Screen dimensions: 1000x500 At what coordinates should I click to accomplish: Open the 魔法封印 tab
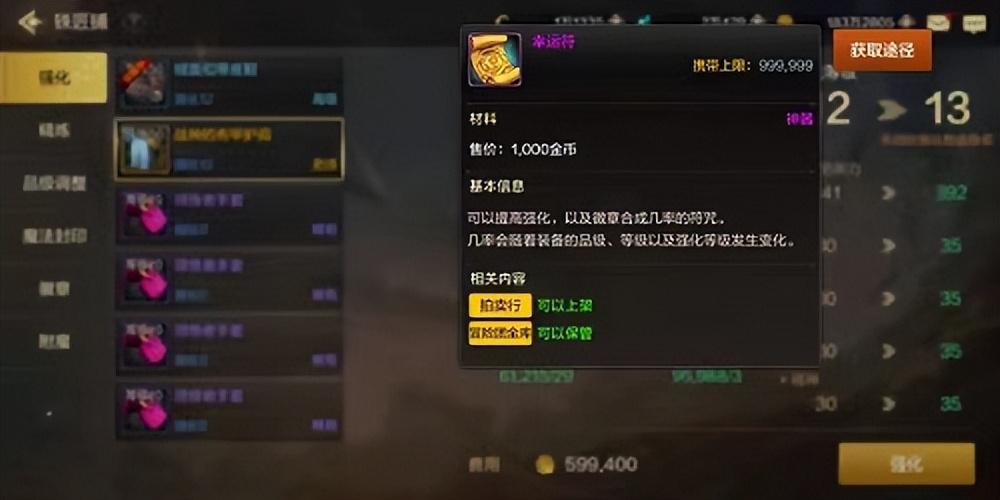click(x=54, y=236)
